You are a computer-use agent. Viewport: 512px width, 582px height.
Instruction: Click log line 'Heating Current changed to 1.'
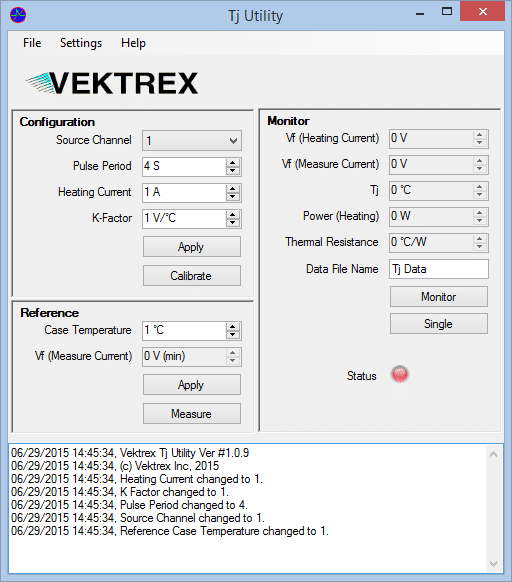point(137,479)
